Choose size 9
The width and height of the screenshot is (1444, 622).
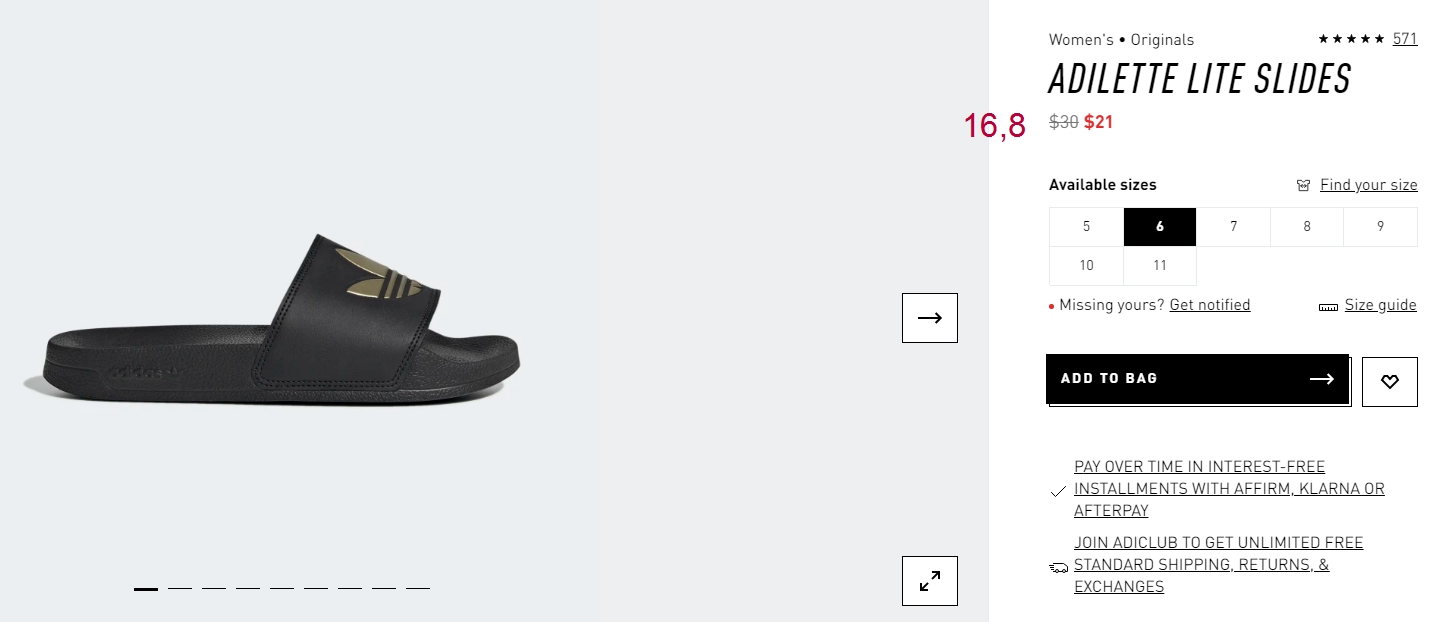coord(1380,227)
